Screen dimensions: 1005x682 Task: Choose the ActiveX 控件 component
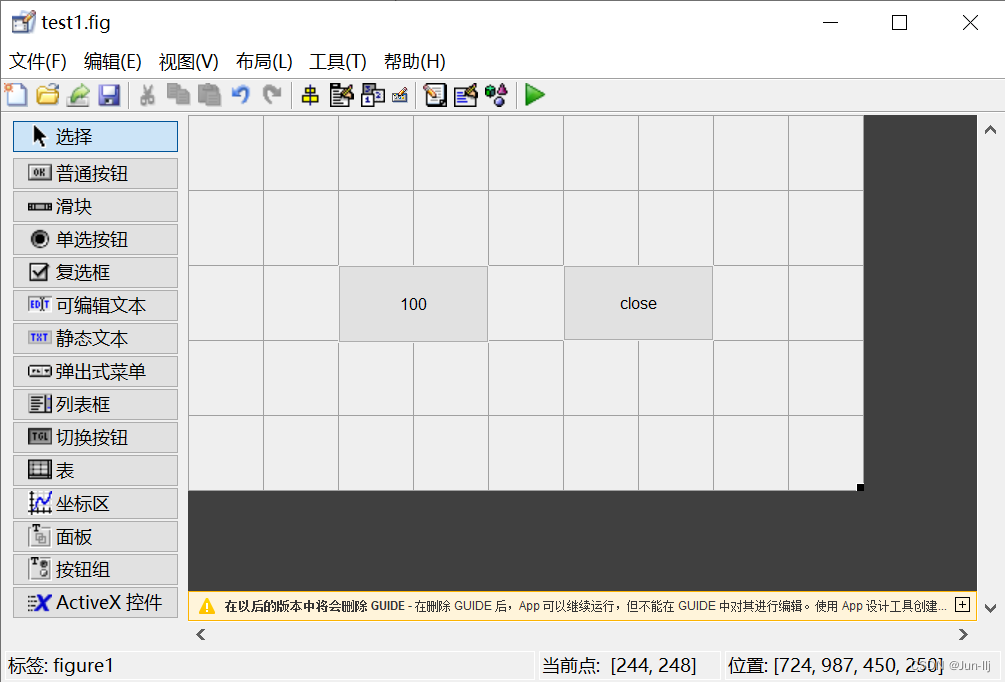(96, 603)
